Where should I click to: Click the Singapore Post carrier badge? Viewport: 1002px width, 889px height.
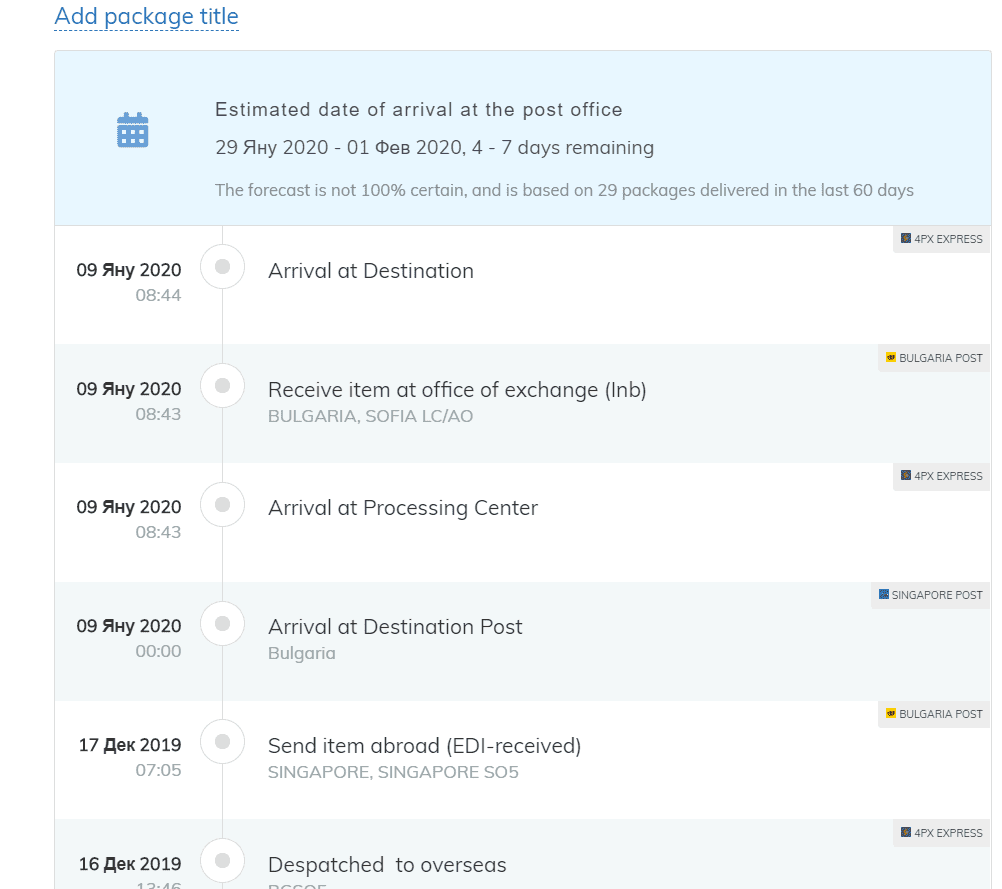(x=930, y=595)
